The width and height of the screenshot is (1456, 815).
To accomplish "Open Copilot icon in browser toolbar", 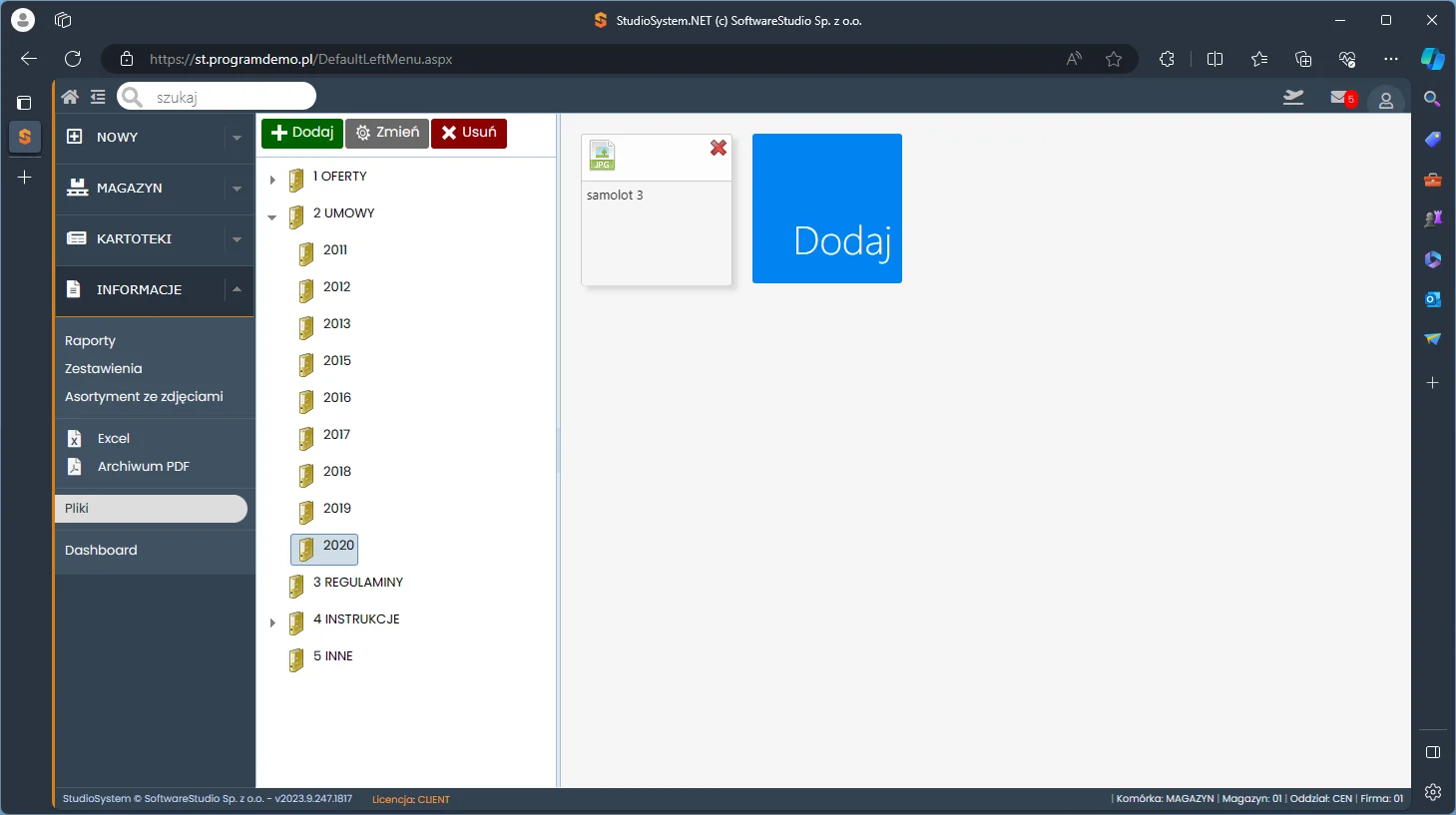I will [1432, 59].
